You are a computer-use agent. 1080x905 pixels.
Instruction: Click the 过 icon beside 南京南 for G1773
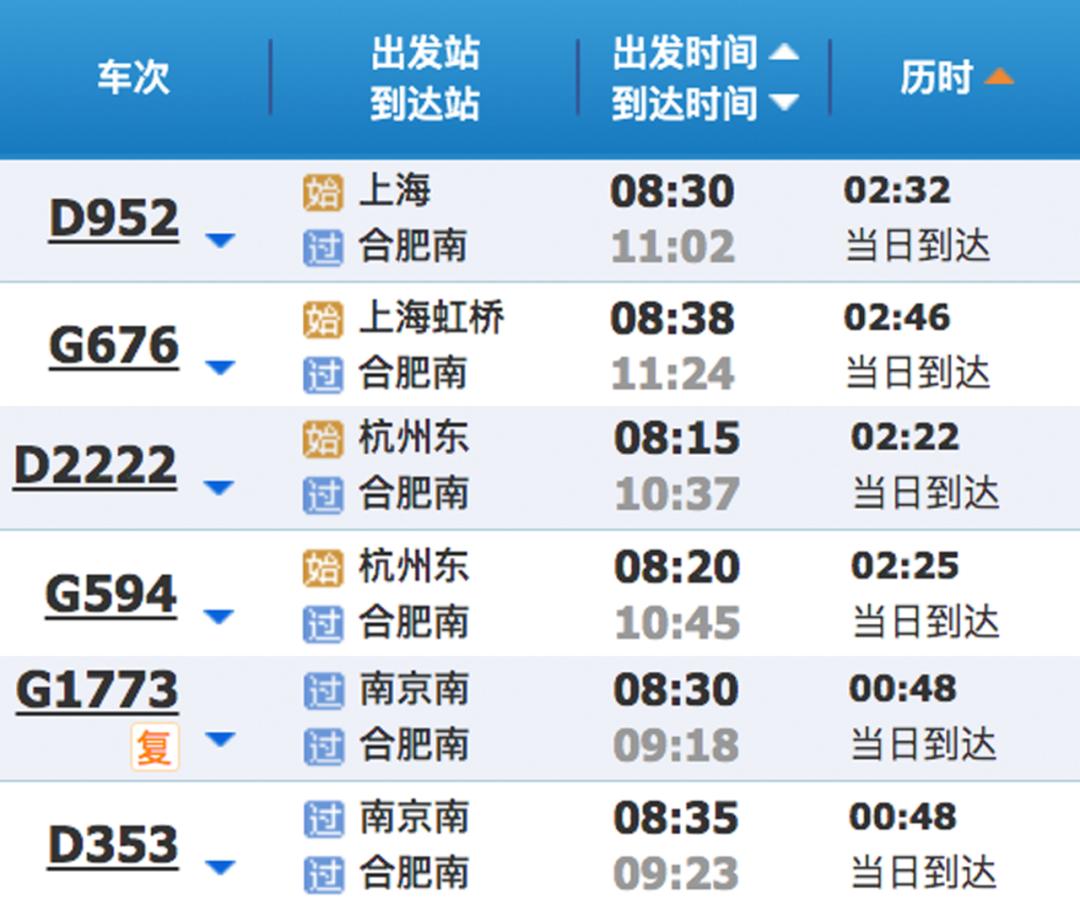[323, 691]
